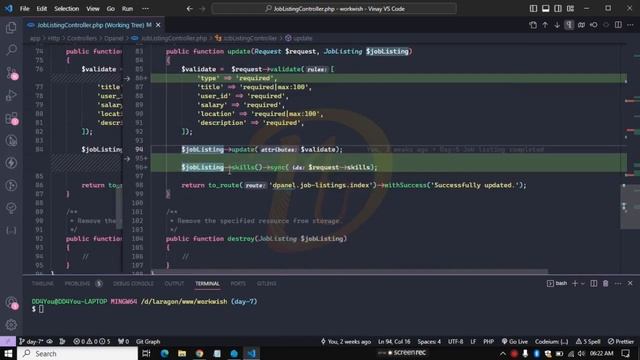Change indentation via Spaces: 4
This screenshot has width=640, height=360.
pos(429,342)
